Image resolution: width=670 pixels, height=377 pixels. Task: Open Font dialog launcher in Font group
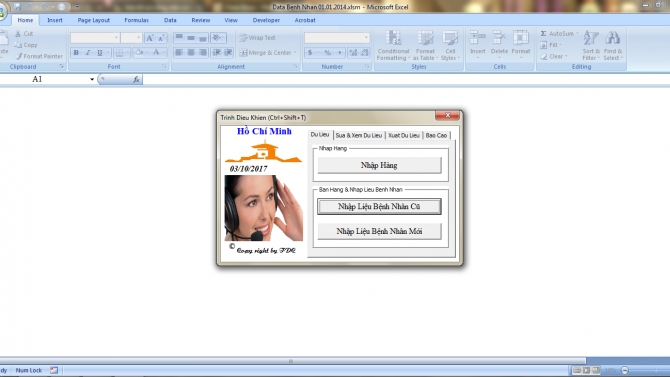click(x=165, y=67)
